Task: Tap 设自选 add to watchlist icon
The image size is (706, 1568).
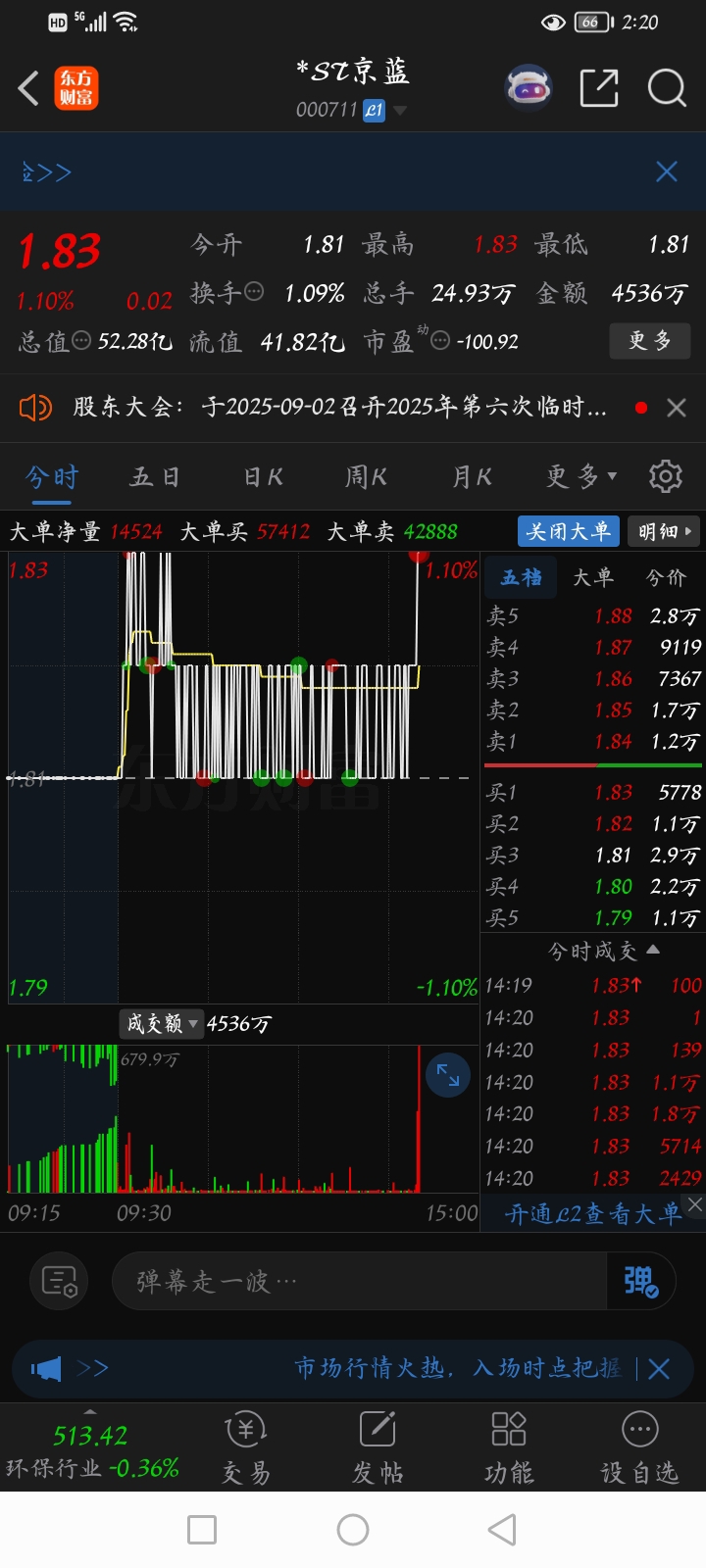Action: point(639,1448)
